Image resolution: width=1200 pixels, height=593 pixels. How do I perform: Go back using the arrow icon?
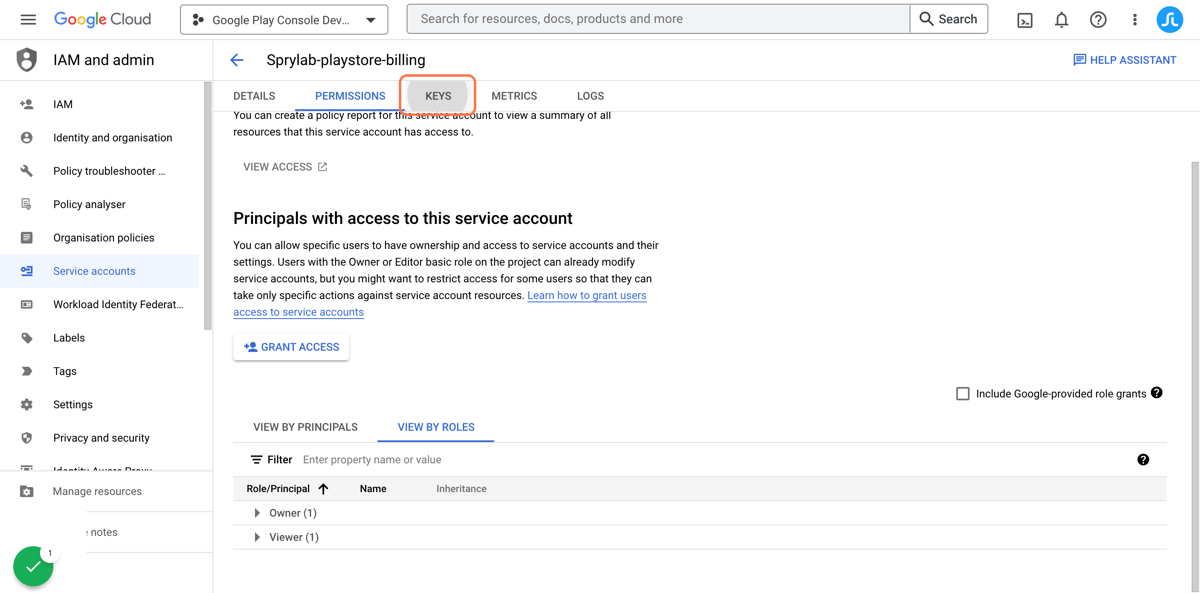click(237, 60)
